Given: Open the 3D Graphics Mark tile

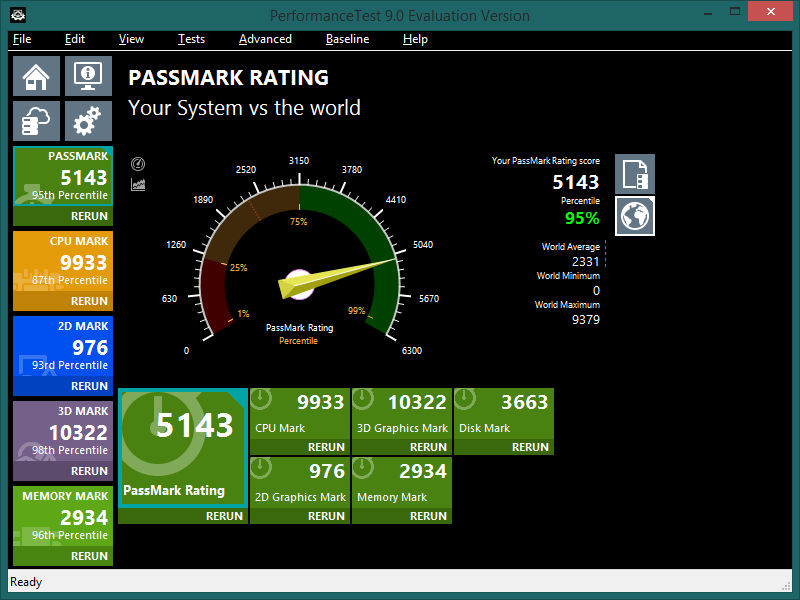Looking at the screenshot, I should tap(402, 414).
